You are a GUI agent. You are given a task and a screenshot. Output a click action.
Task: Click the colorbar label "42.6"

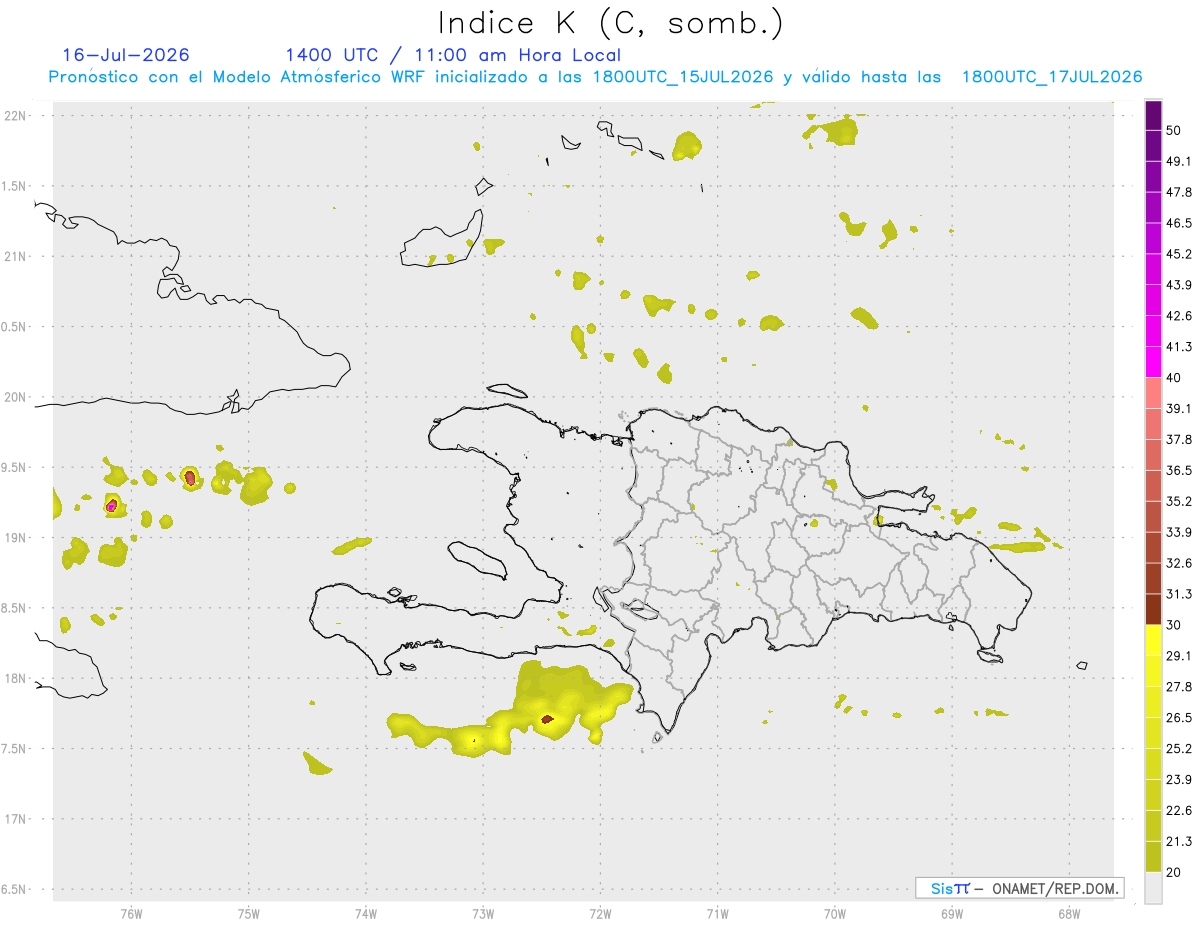(1179, 316)
